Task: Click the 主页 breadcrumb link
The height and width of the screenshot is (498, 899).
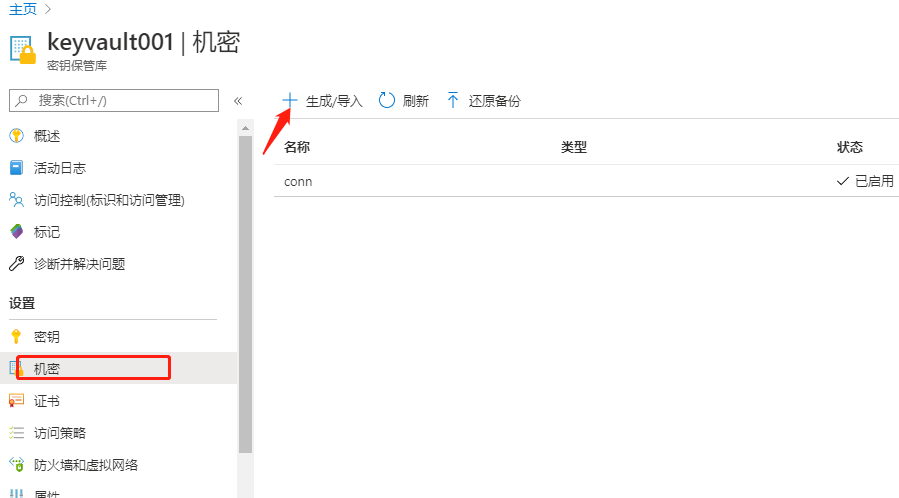Action: [23, 9]
